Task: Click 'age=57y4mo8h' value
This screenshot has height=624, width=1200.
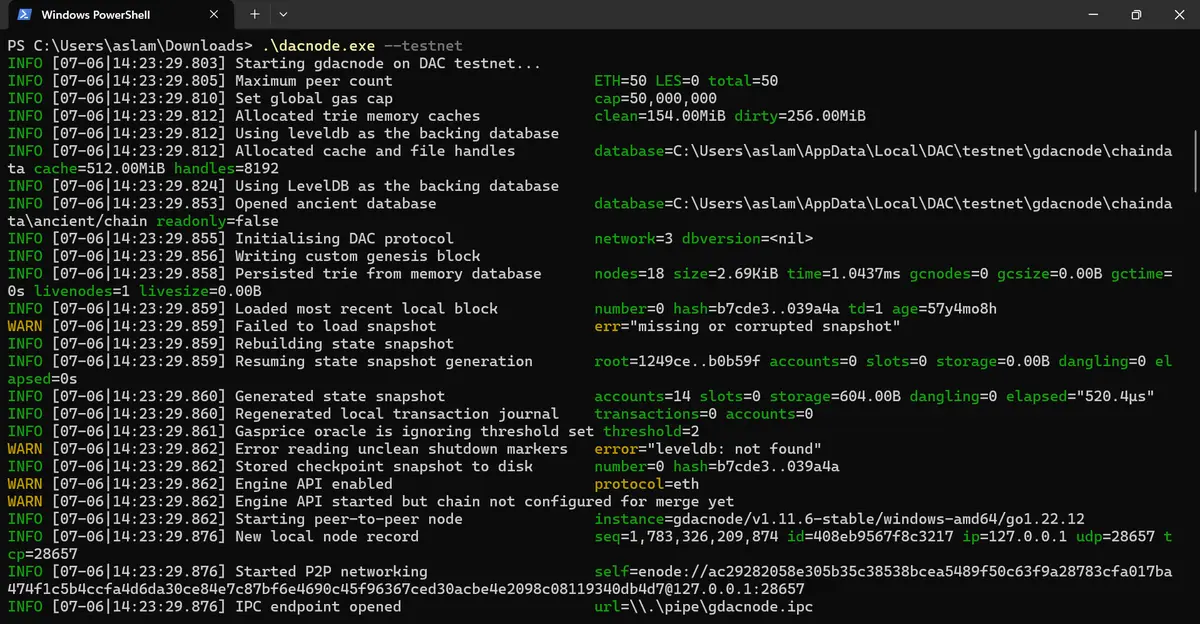Action: pos(945,308)
